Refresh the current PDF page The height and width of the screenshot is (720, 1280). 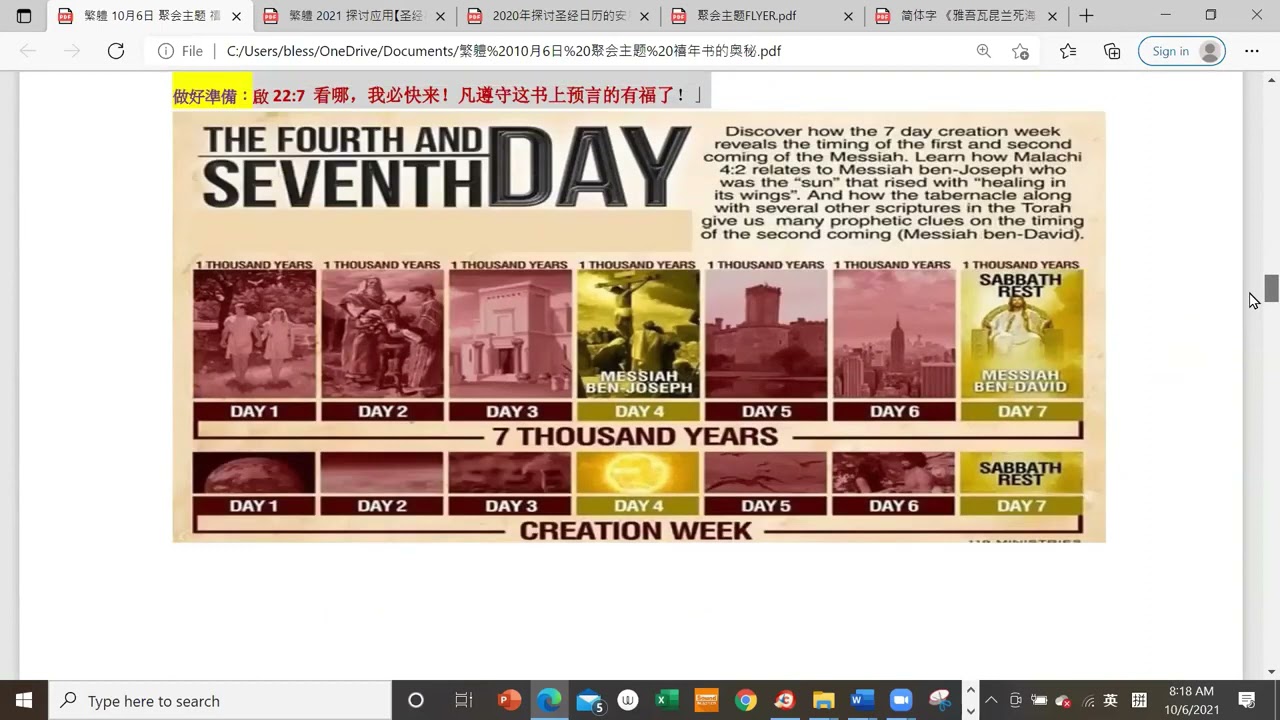coord(116,51)
